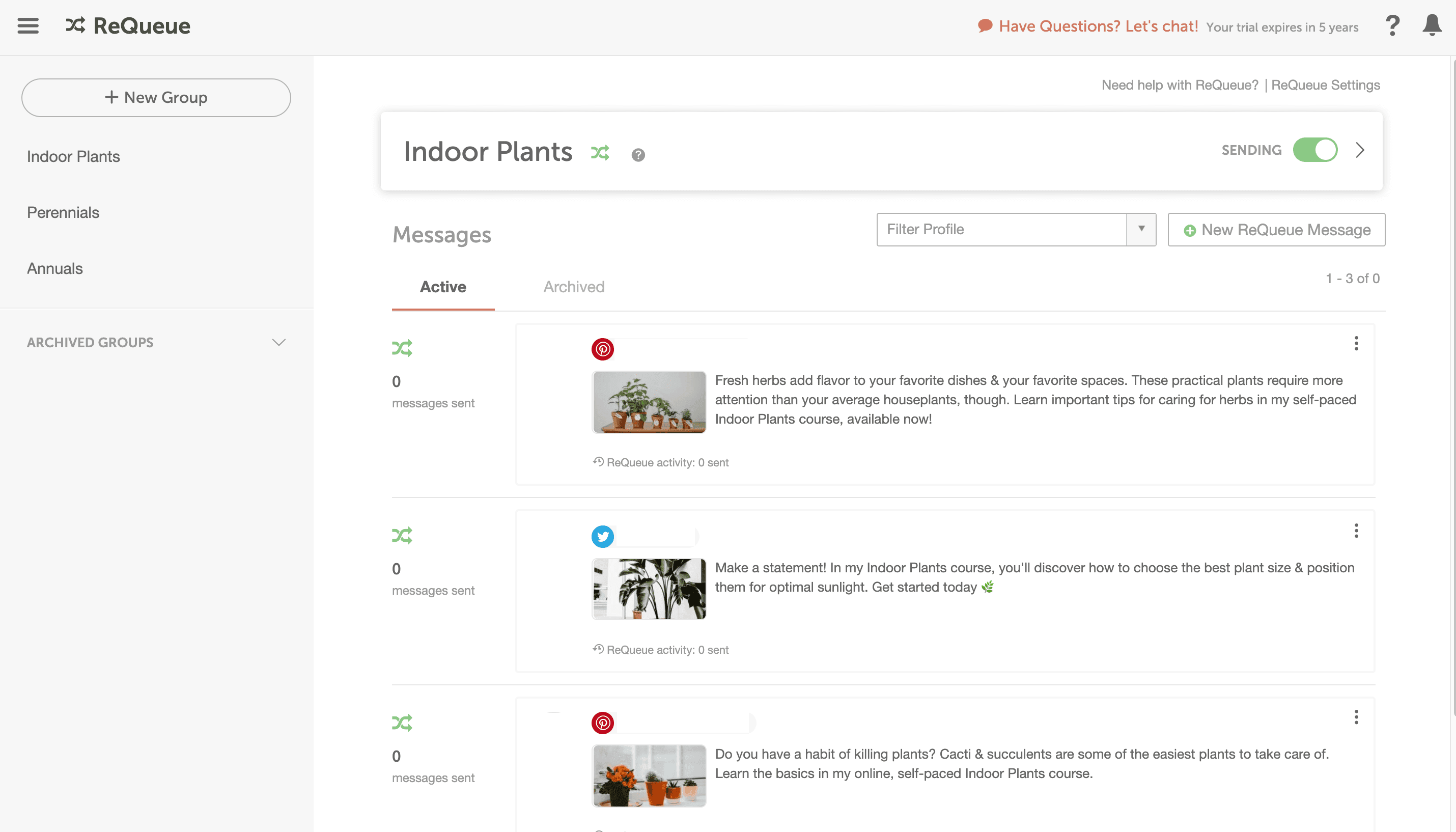Click Pinterest icon on Cacti & succulents message
The width and height of the screenshot is (1456, 832).
point(603,723)
